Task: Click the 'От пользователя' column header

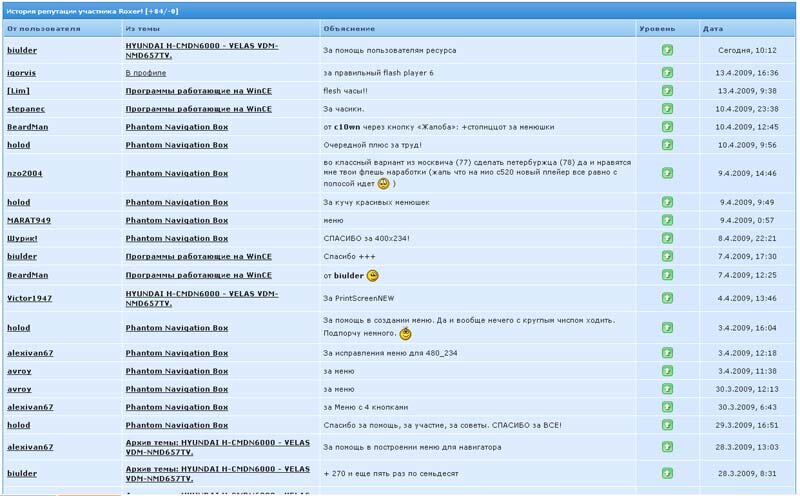Action: coord(36,29)
